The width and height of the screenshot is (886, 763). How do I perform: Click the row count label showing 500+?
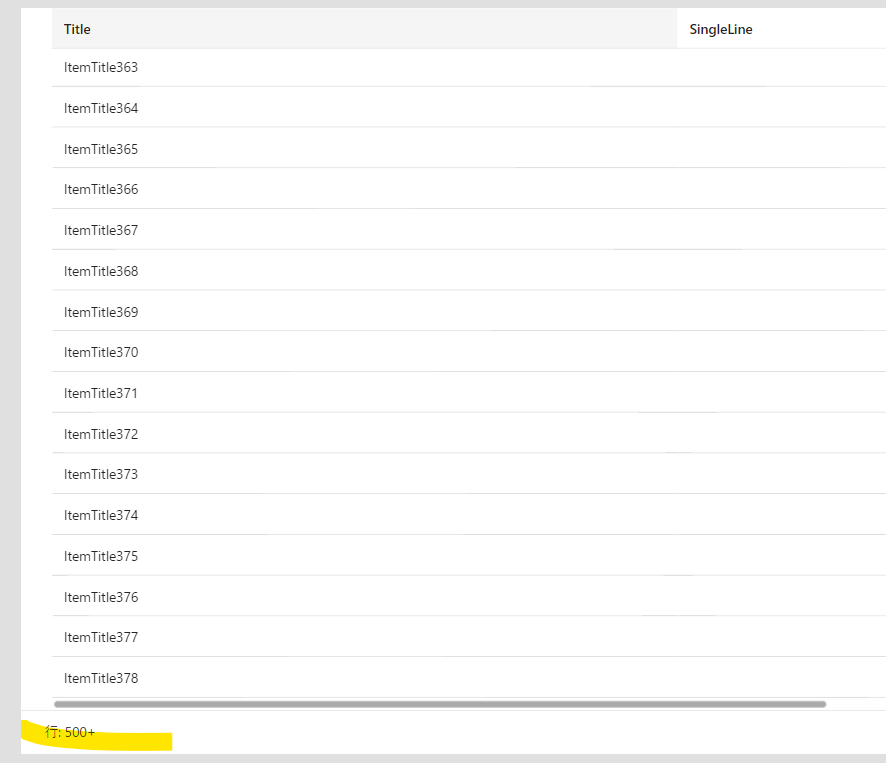(70, 732)
